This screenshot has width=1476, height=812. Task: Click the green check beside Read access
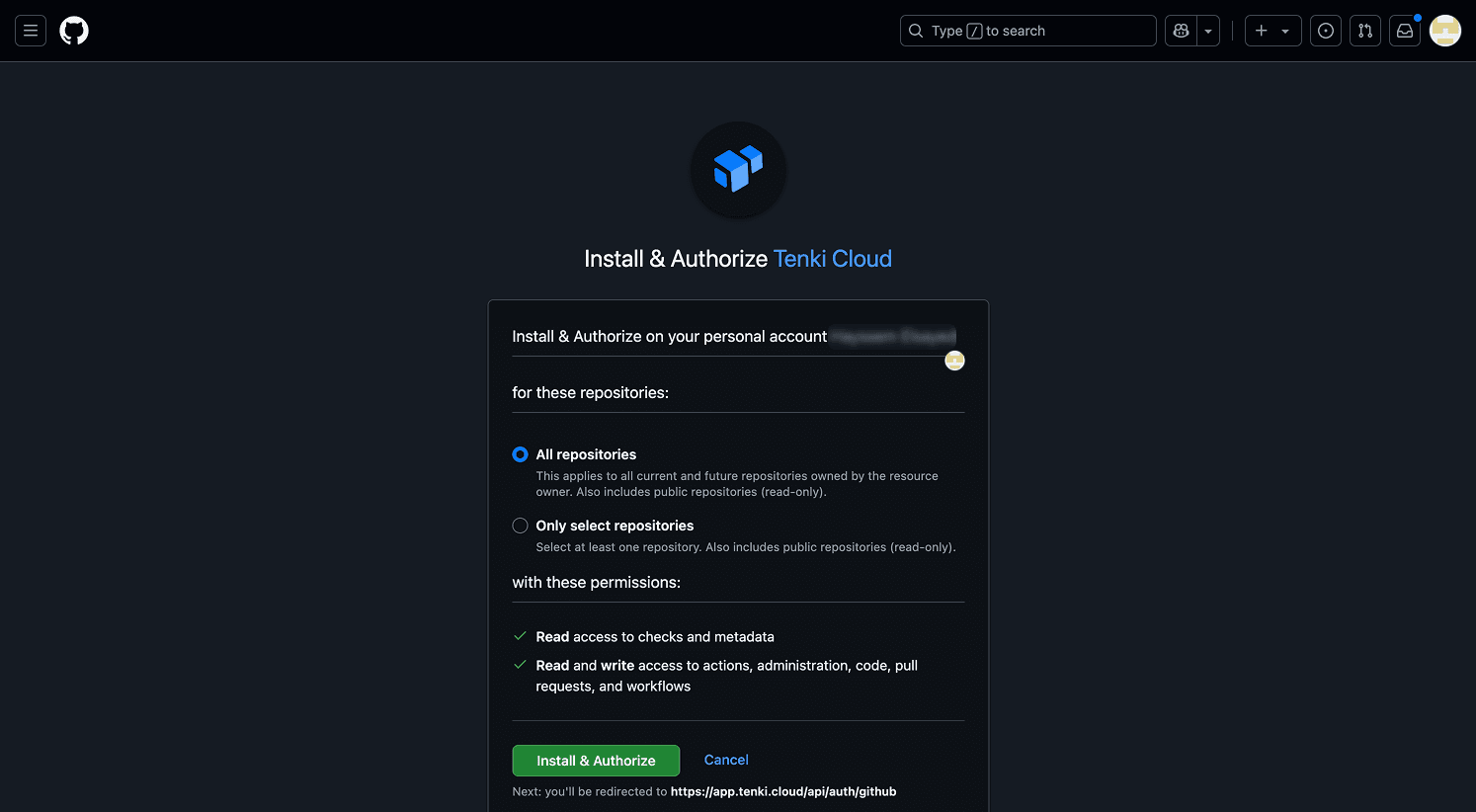(x=520, y=636)
